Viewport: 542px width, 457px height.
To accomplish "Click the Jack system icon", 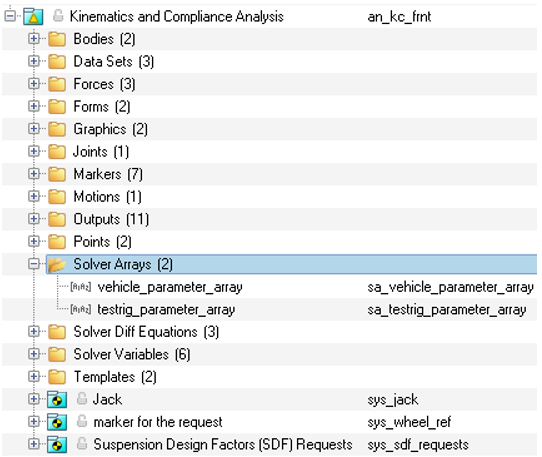I will click(57, 399).
